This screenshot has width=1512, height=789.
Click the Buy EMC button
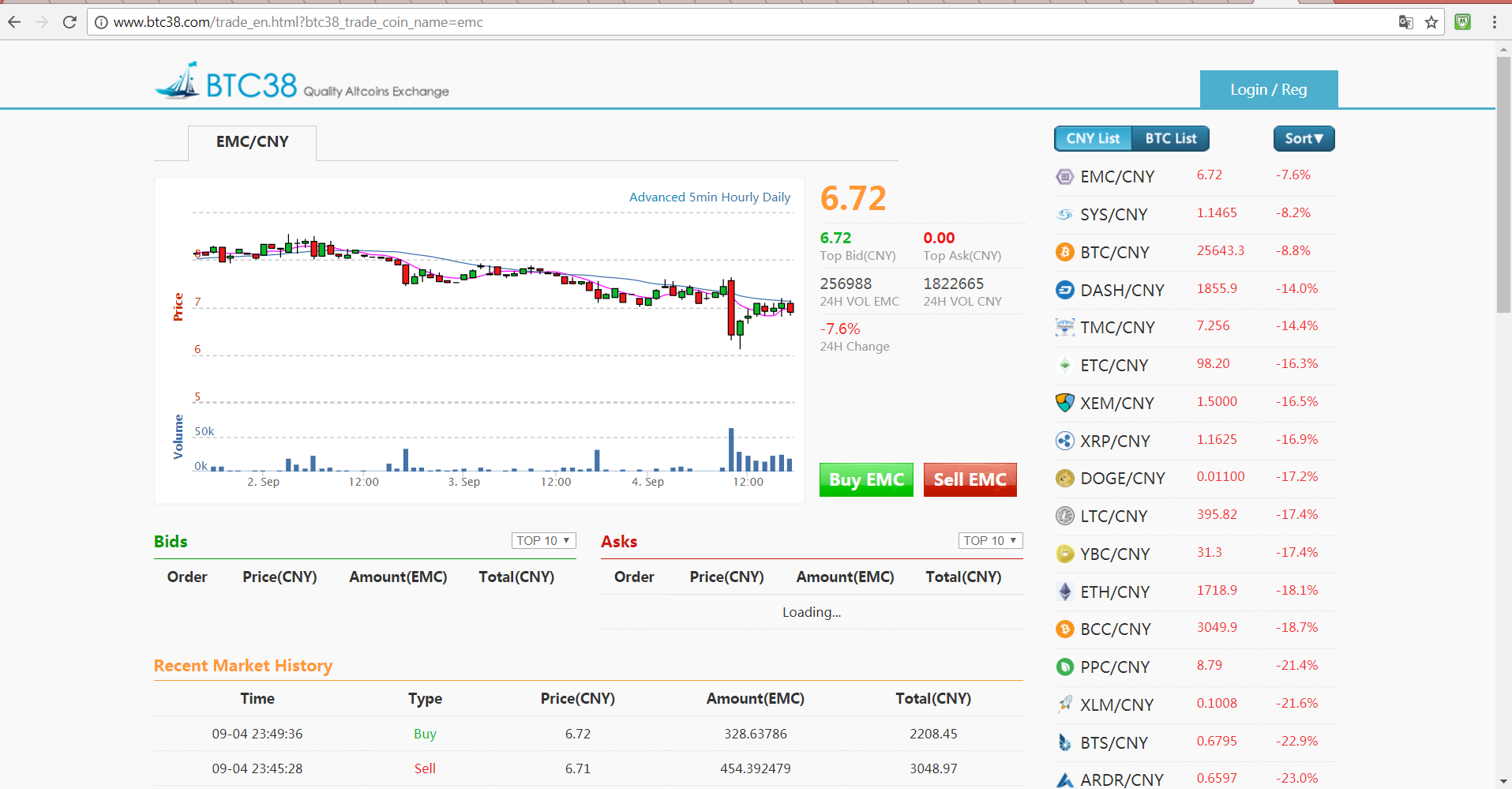point(866,479)
